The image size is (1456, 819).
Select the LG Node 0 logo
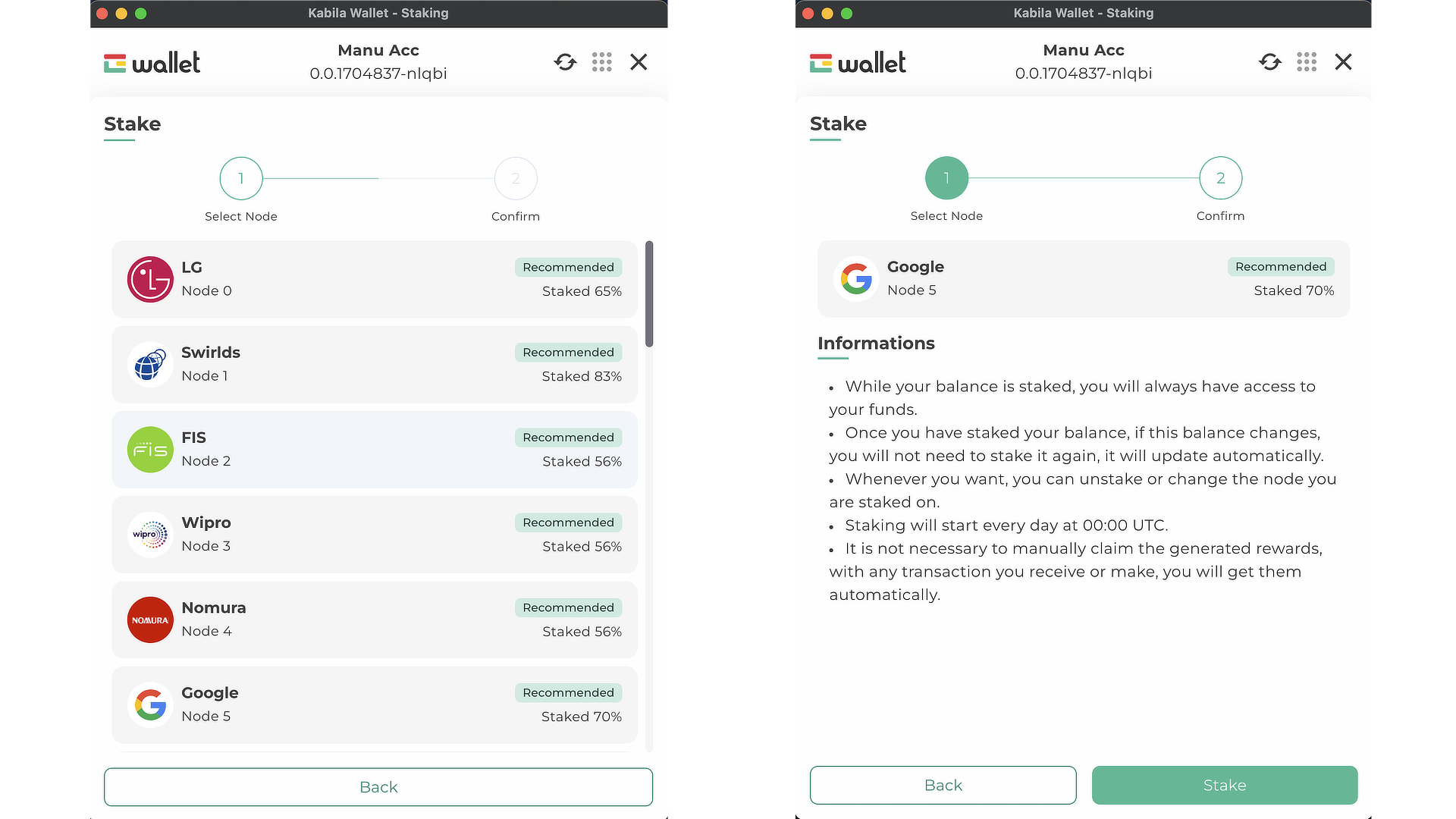pyautogui.click(x=150, y=279)
